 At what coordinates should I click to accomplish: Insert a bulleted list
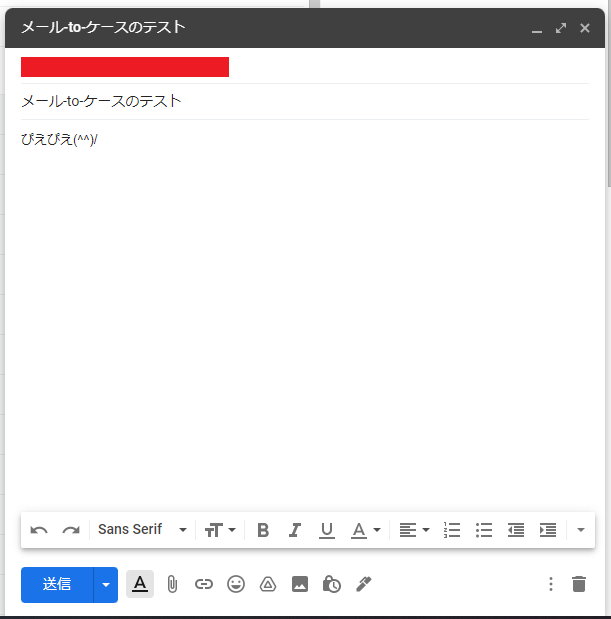[484, 530]
